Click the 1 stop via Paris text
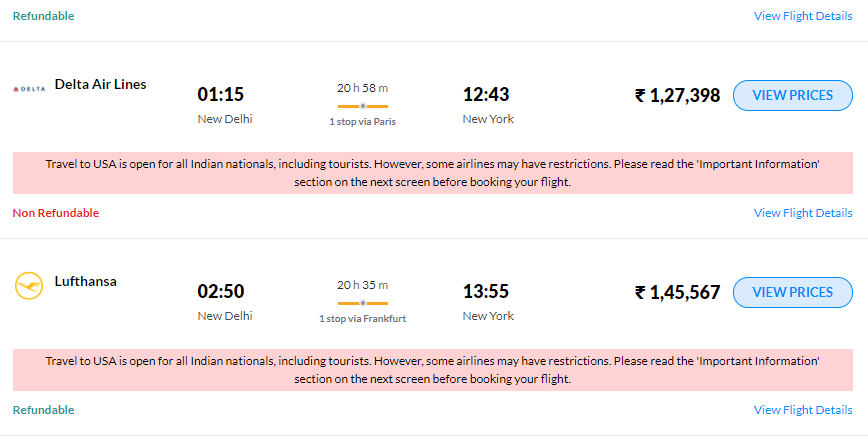This screenshot has width=868, height=445. pos(363,122)
